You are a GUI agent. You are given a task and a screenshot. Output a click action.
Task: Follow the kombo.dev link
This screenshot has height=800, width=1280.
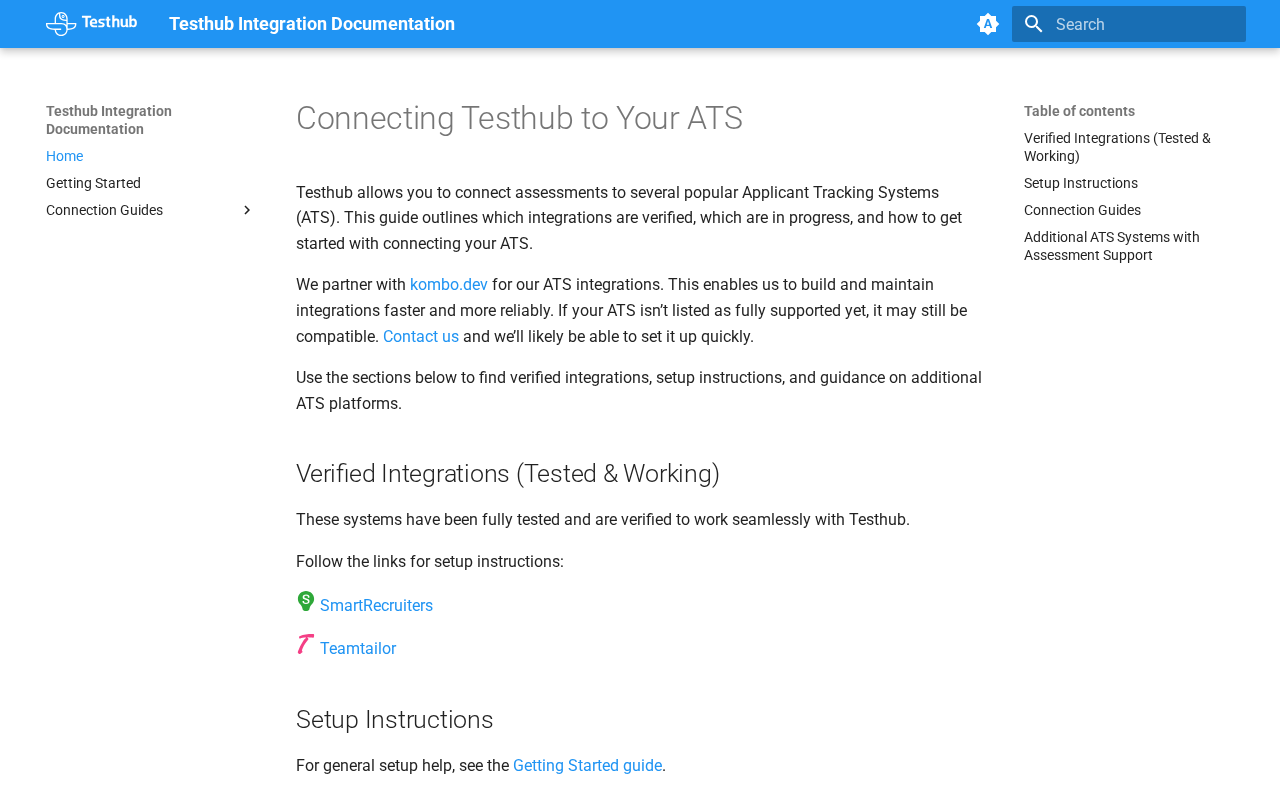coord(449,285)
